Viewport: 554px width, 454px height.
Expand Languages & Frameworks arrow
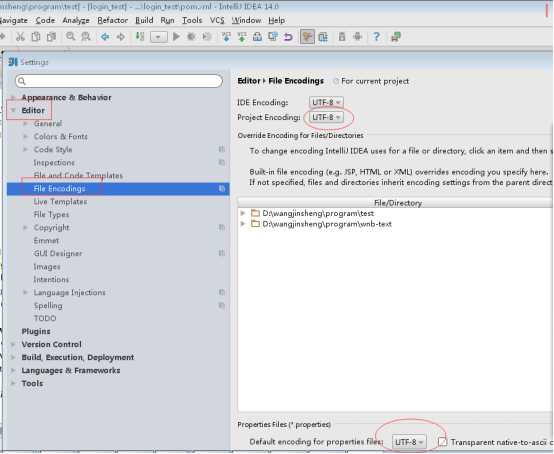coord(13,370)
